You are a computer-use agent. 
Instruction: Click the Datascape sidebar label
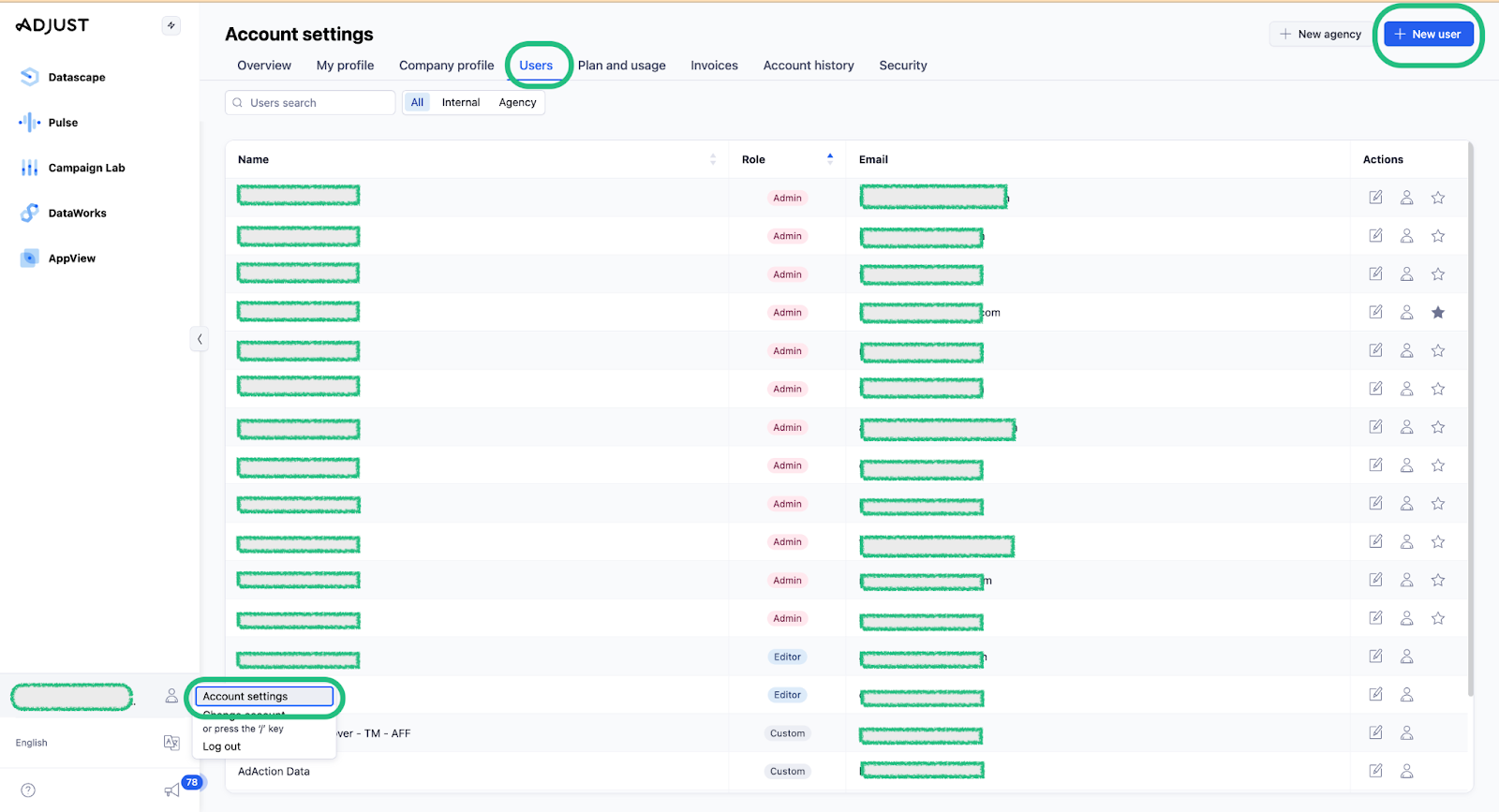(77, 78)
